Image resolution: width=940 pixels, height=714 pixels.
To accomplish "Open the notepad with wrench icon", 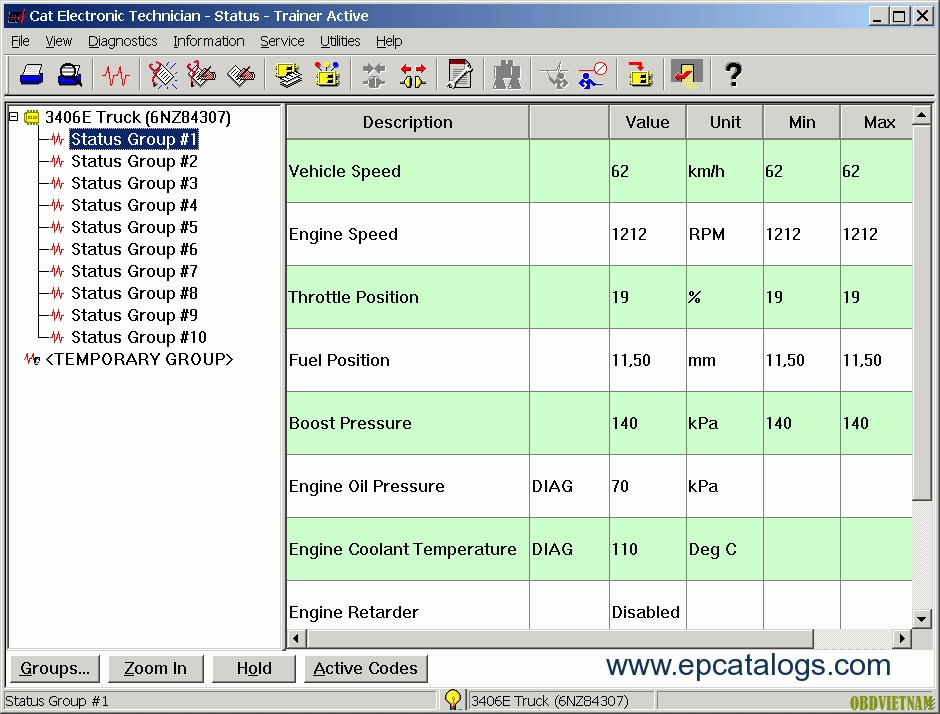I will pos(460,75).
